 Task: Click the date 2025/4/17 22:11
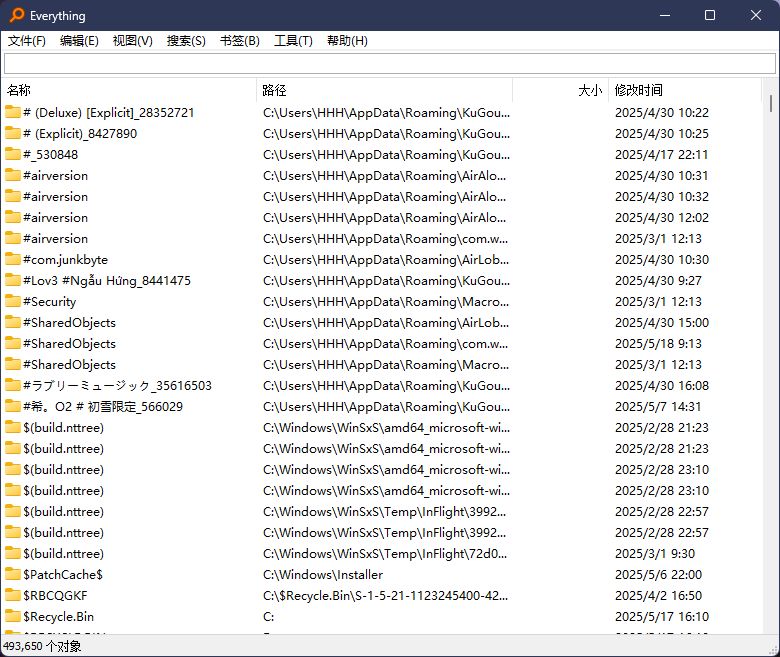pyautogui.click(x=662, y=155)
